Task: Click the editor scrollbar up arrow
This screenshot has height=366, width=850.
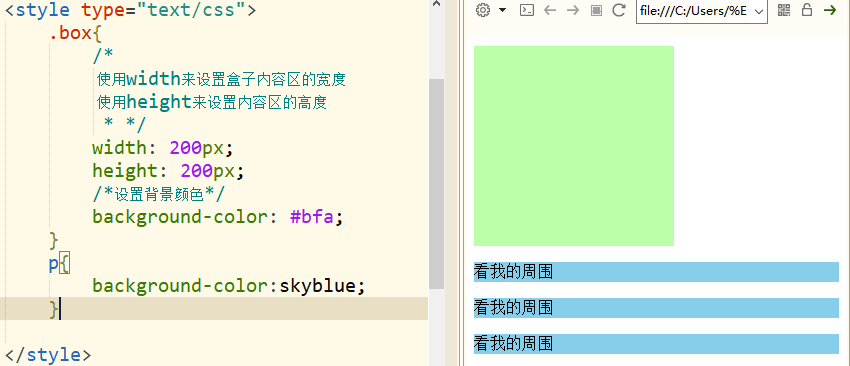Action: point(436,4)
